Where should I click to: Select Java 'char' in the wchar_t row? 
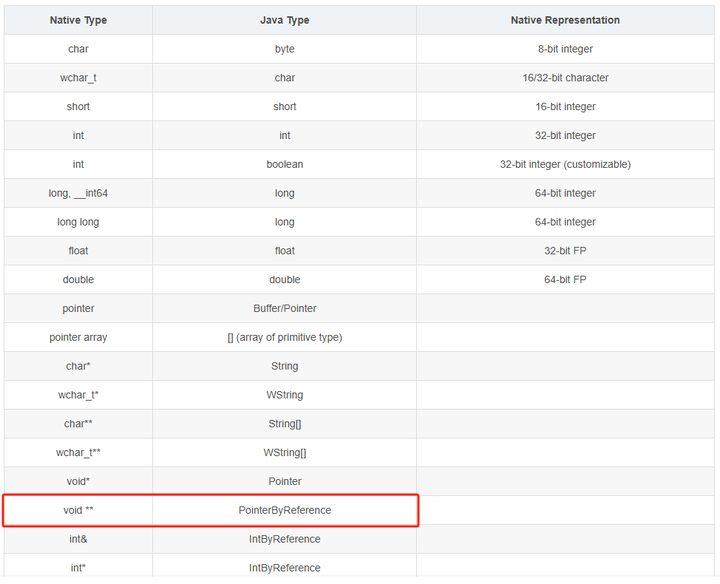[284, 78]
